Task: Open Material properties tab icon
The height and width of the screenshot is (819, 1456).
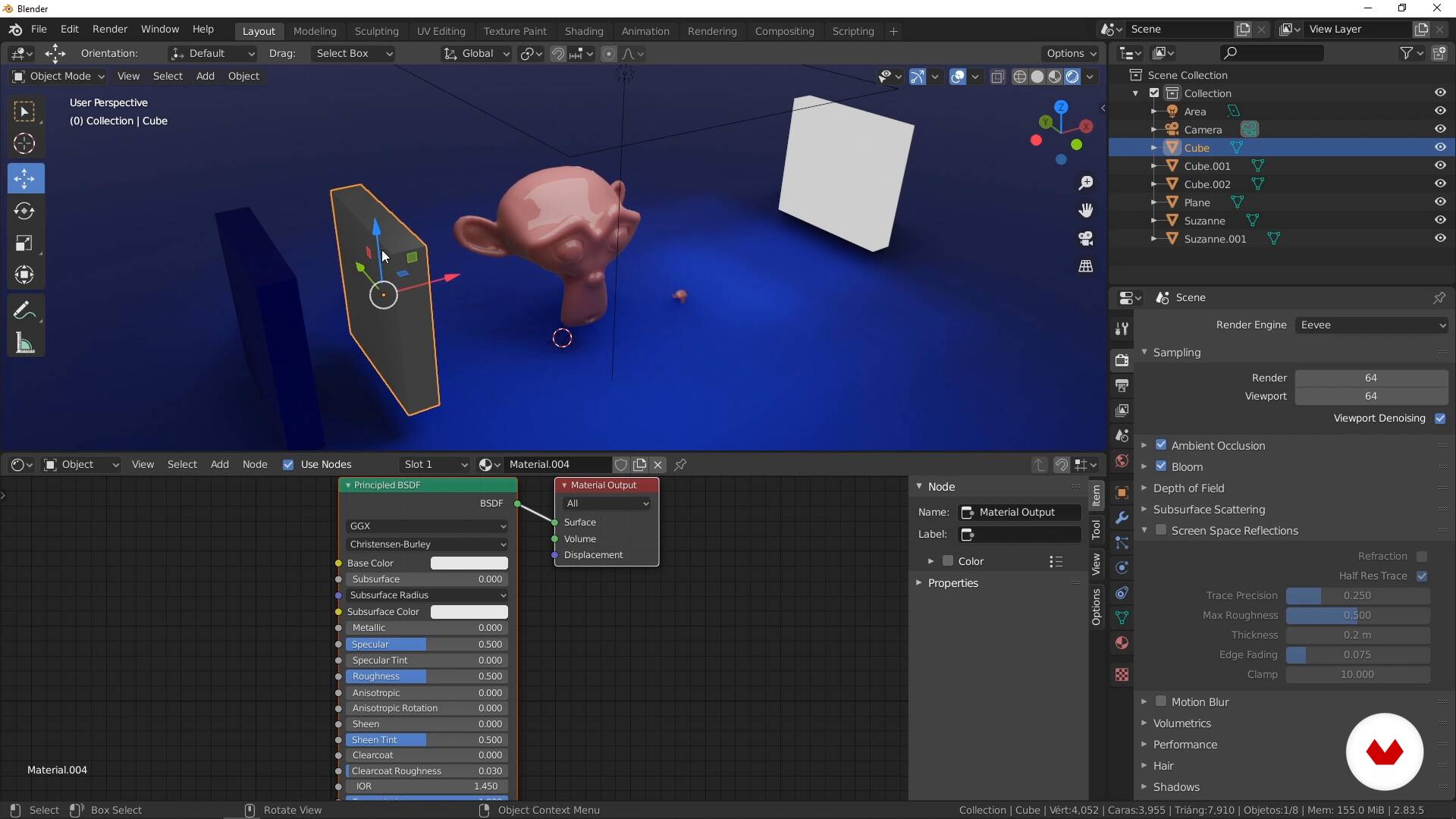Action: [1122, 643]
